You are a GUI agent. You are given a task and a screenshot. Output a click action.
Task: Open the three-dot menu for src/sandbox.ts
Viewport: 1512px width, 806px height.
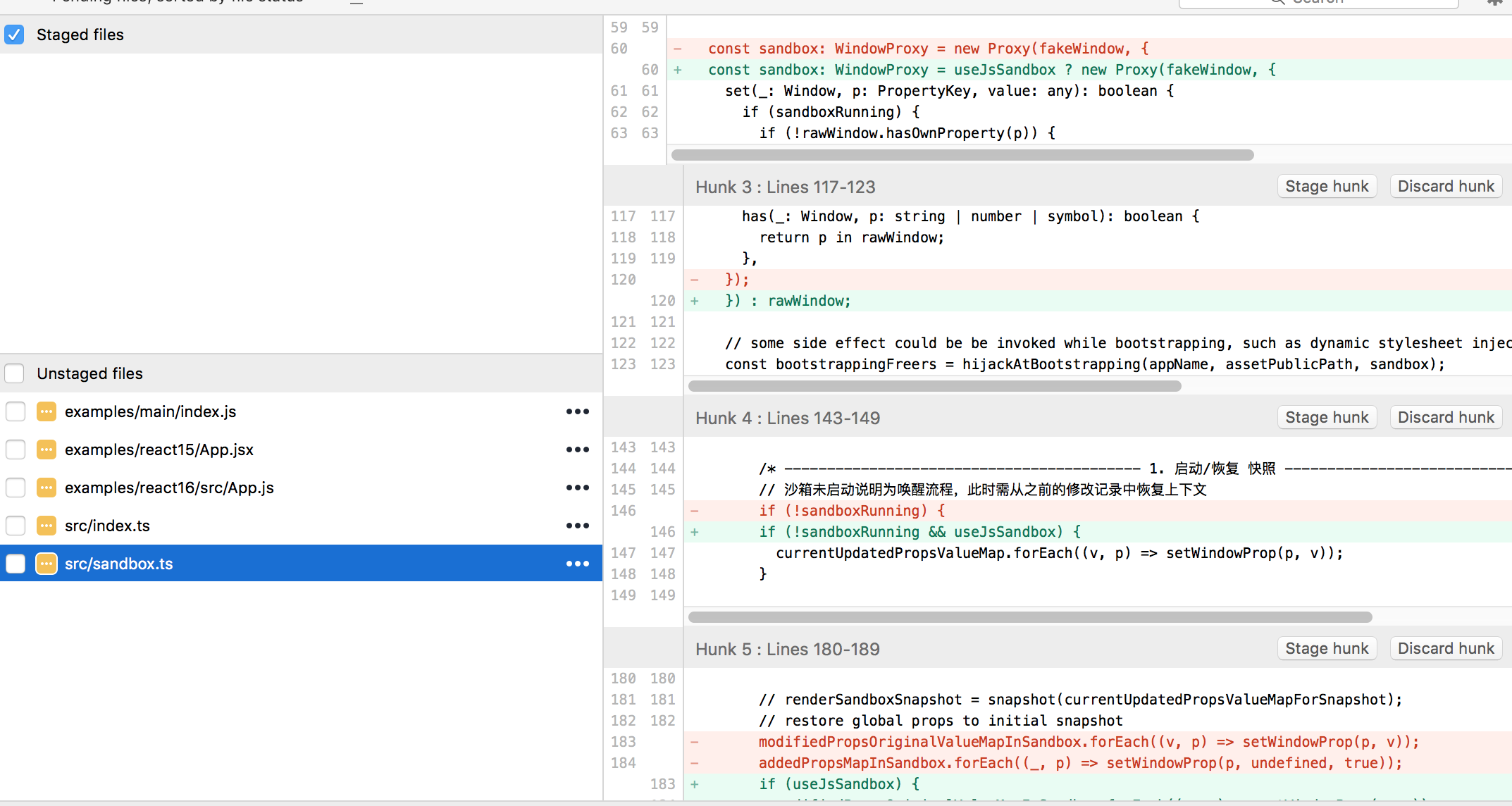click(577, 564)
